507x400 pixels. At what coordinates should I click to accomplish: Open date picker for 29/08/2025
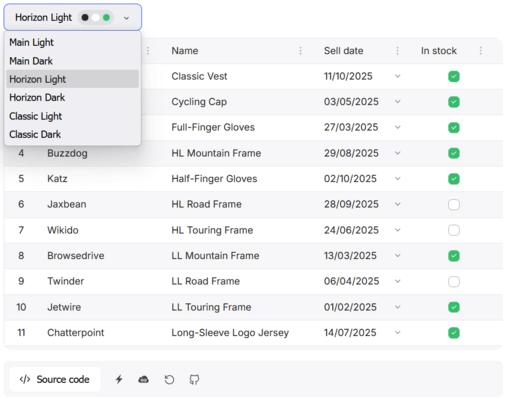(397, 153)
